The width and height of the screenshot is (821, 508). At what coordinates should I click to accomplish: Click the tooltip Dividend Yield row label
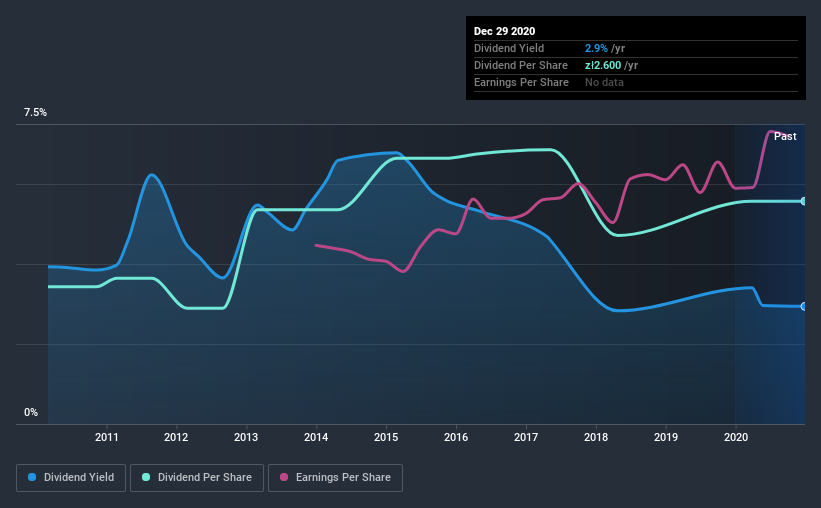(x=509, y=48)
